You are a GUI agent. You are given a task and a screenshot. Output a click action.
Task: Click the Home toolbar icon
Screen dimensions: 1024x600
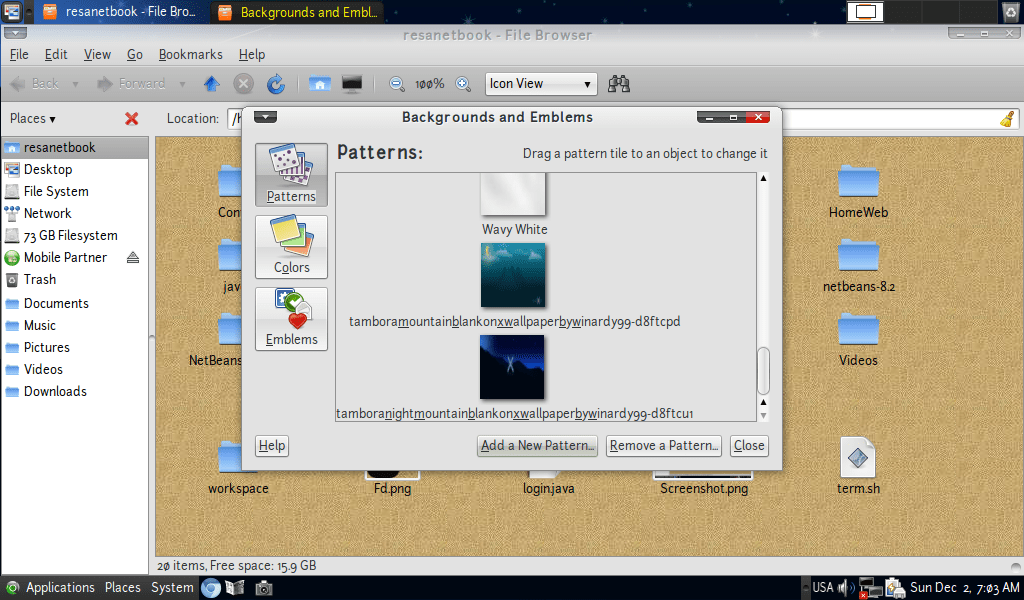click(x=319, y=84)
